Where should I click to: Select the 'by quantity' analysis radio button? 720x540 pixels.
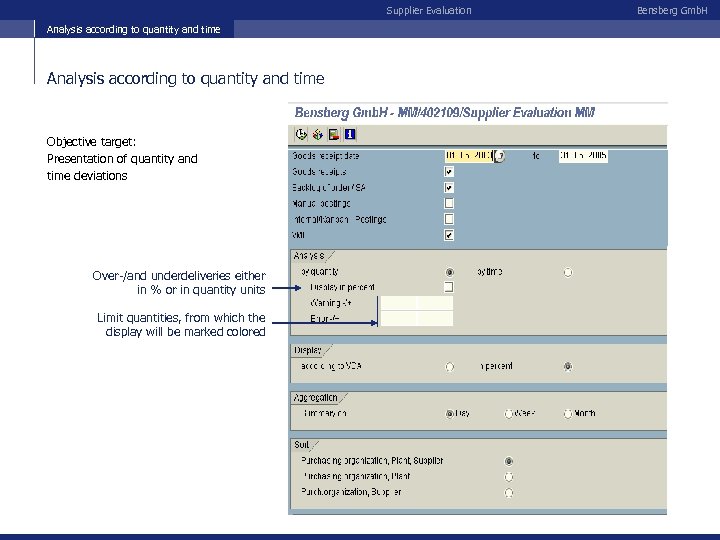coord(450,272)
